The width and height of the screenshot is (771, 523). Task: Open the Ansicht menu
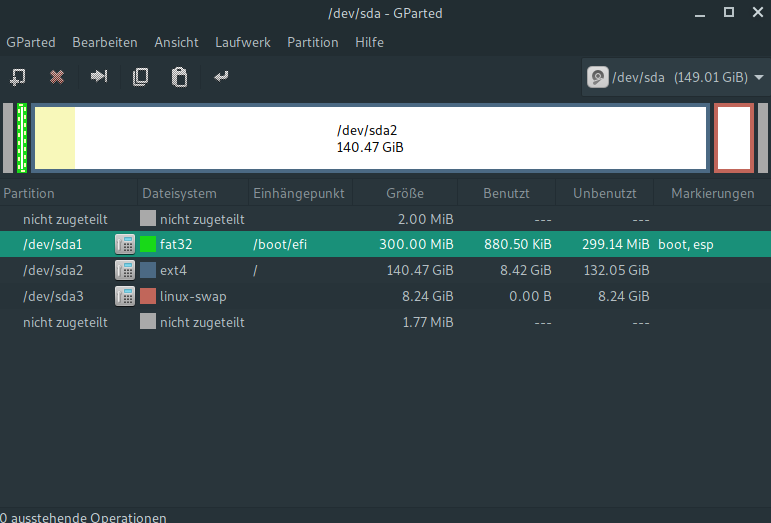[177, 43]
